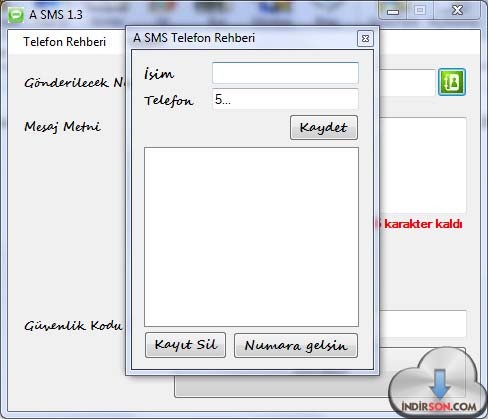Click the Mesaj Metni text area in main window

(423, 165)
